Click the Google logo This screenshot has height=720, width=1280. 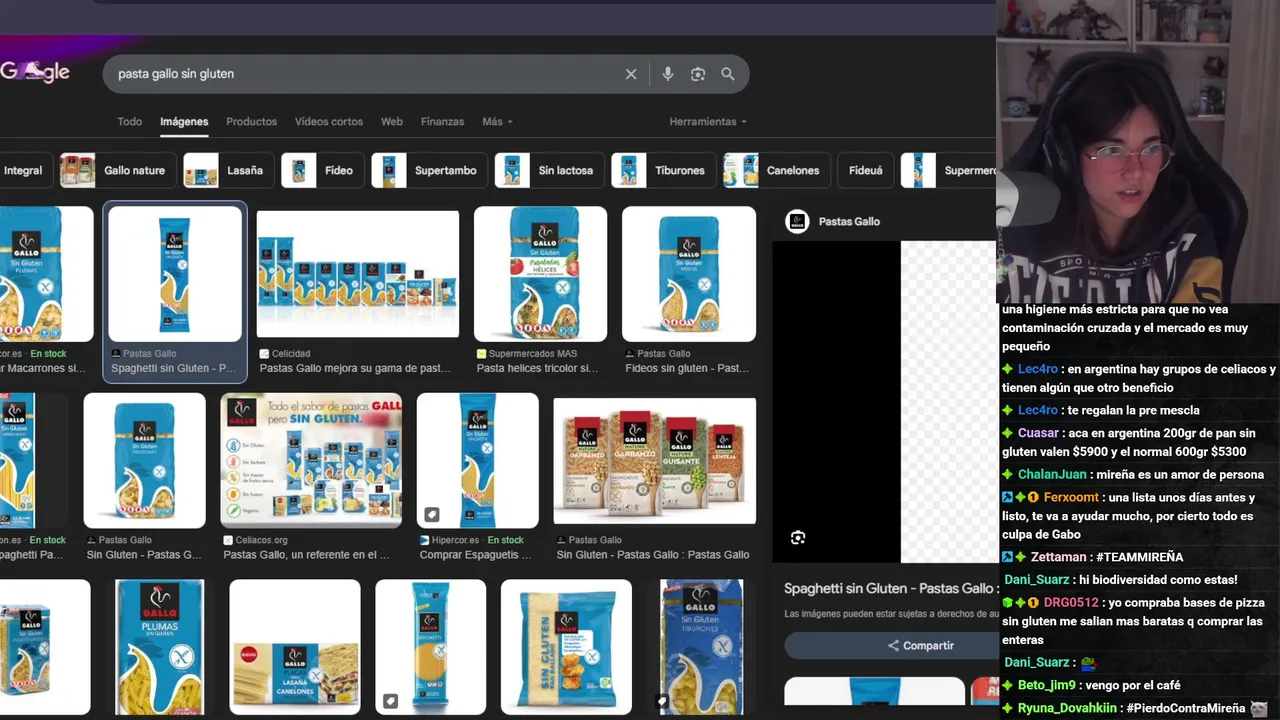(35, 72)
